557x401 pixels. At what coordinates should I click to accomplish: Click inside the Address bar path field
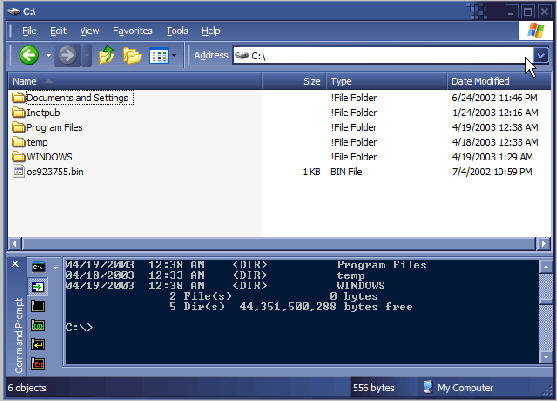(384, 55)
